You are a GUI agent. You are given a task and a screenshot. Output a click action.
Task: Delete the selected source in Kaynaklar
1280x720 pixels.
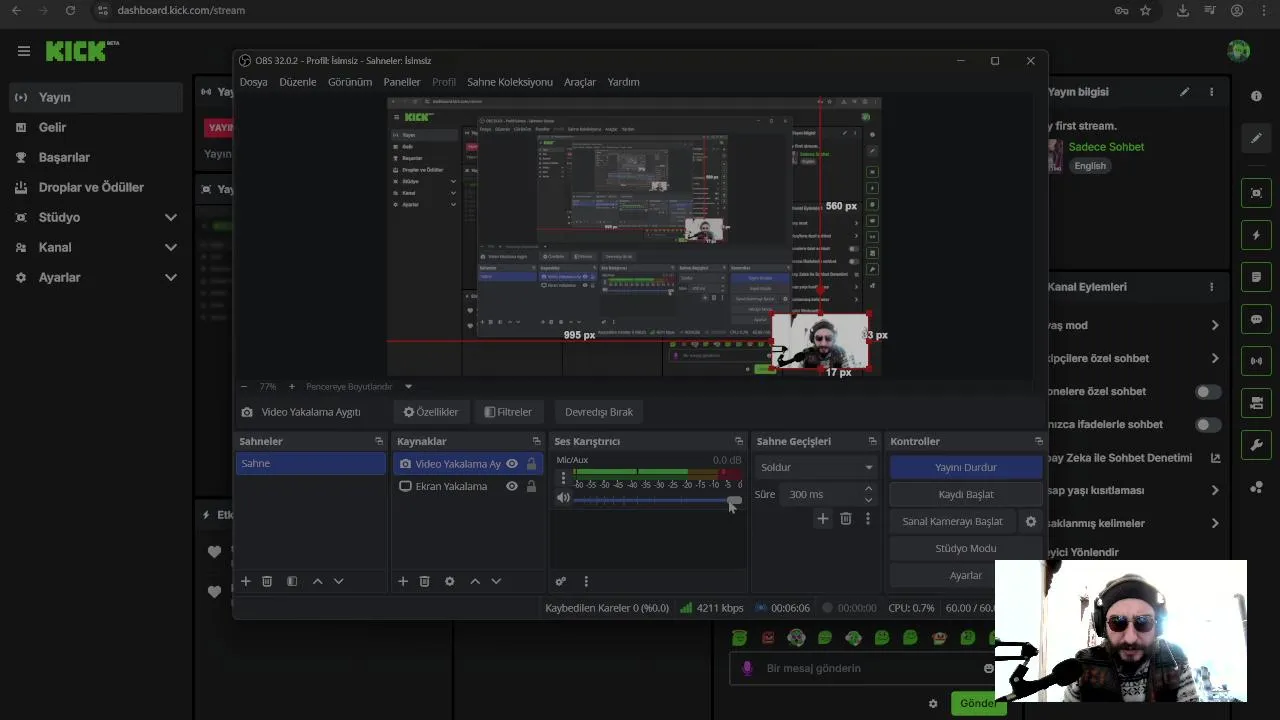tap(425, 581)
